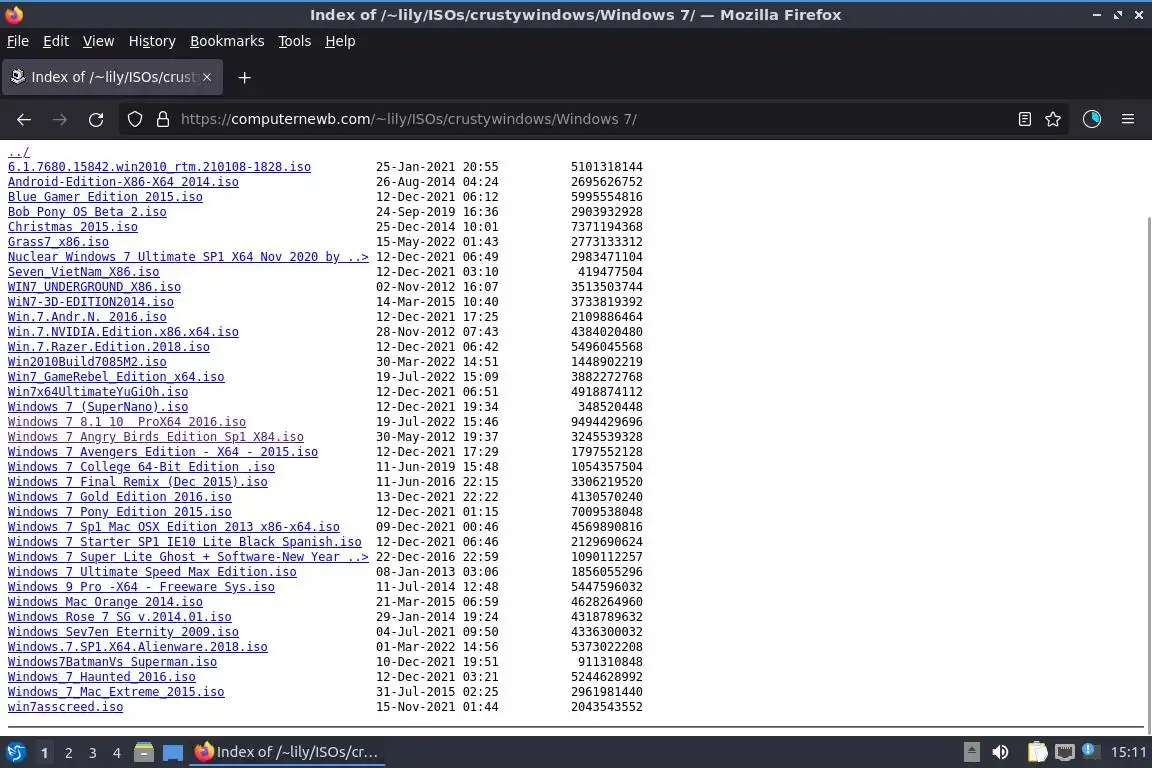
Task: Download Christmas_2015.iso
Action: click(x=73, y=226)
